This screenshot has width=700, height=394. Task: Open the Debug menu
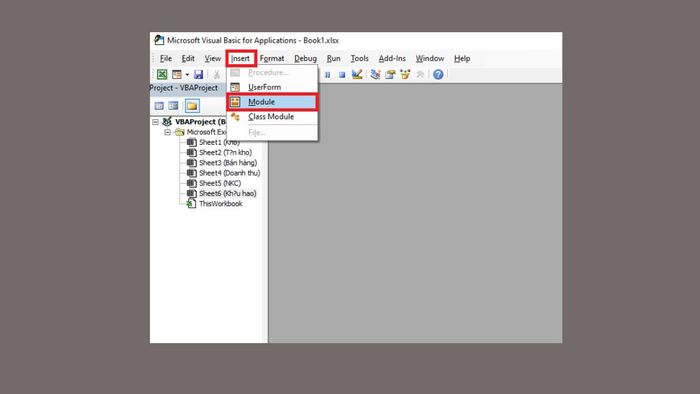tap(305, 58)
